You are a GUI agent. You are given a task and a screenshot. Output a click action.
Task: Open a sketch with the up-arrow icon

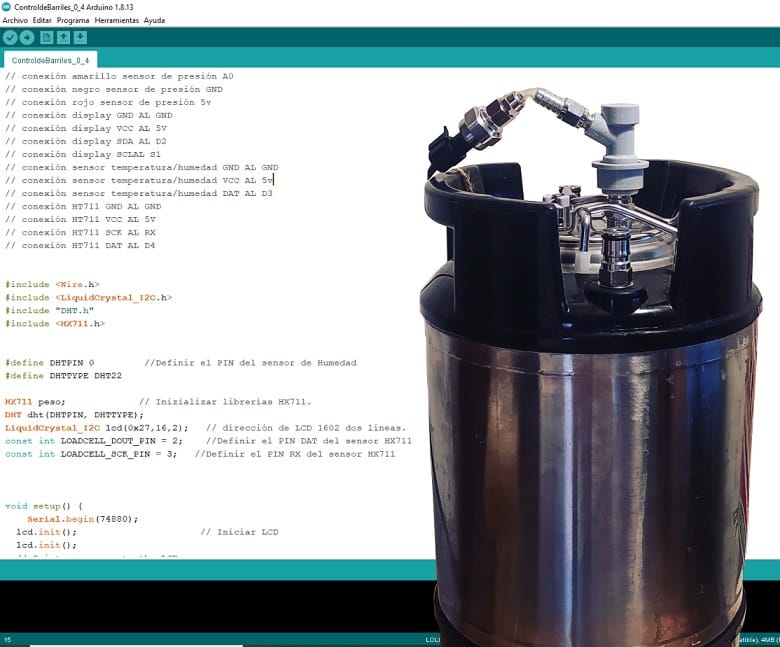click(x=63, y=37)
